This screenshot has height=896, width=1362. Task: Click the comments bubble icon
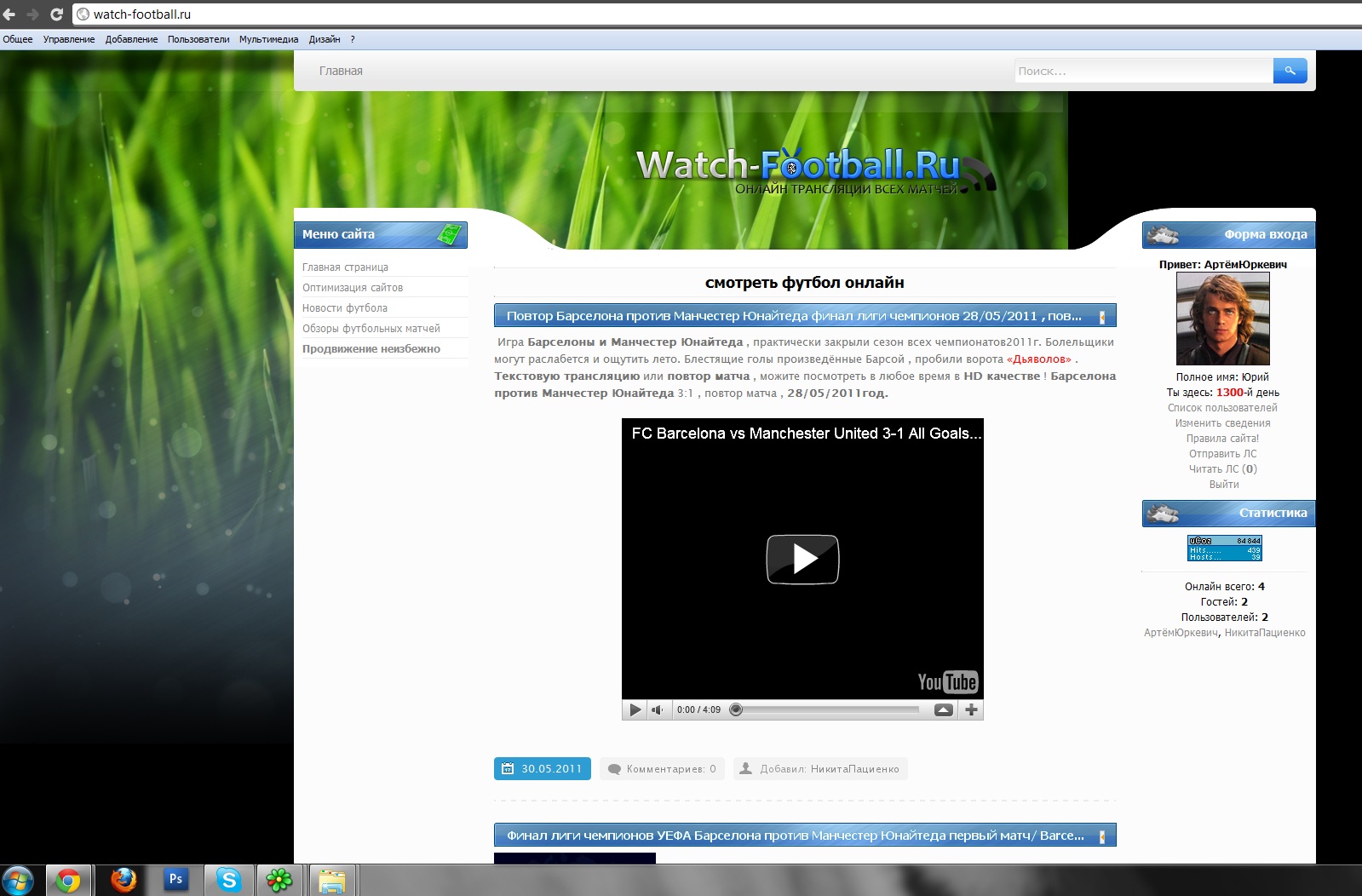pos(614,769)
